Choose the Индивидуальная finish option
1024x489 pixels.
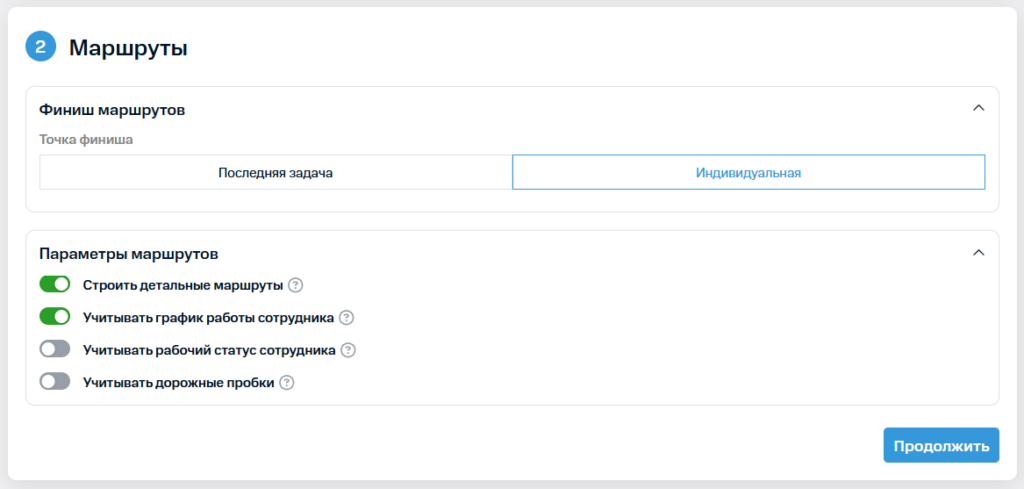[x=748, y=172]
